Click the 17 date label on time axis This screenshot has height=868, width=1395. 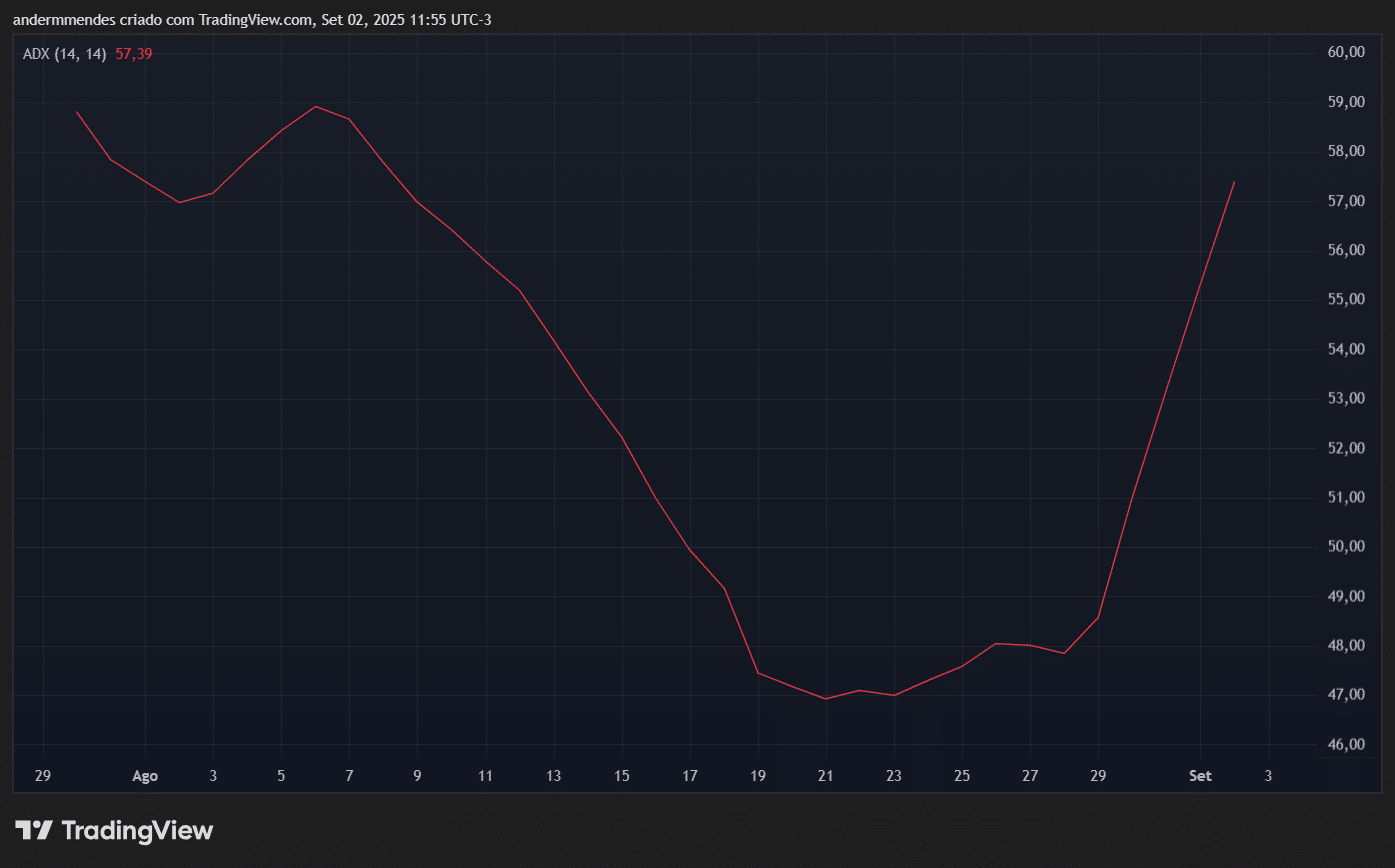pyautogui.click(x=690, y=775)
